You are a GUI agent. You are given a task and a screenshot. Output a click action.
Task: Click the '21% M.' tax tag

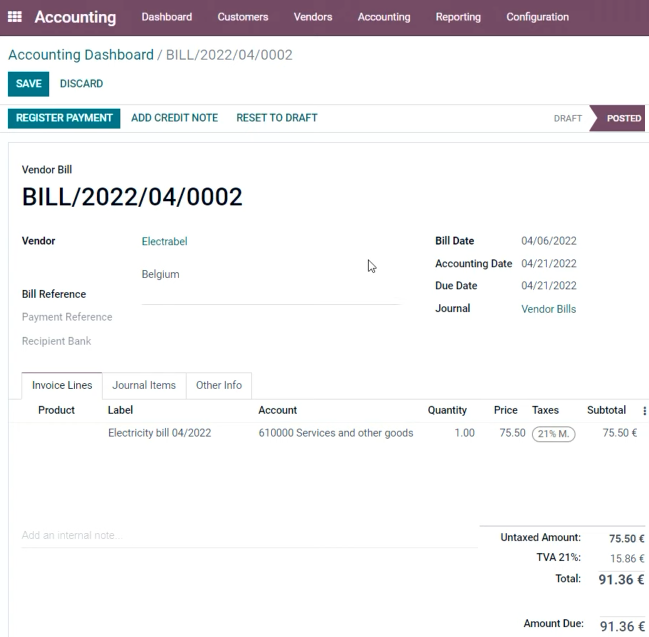pos(553,434)
